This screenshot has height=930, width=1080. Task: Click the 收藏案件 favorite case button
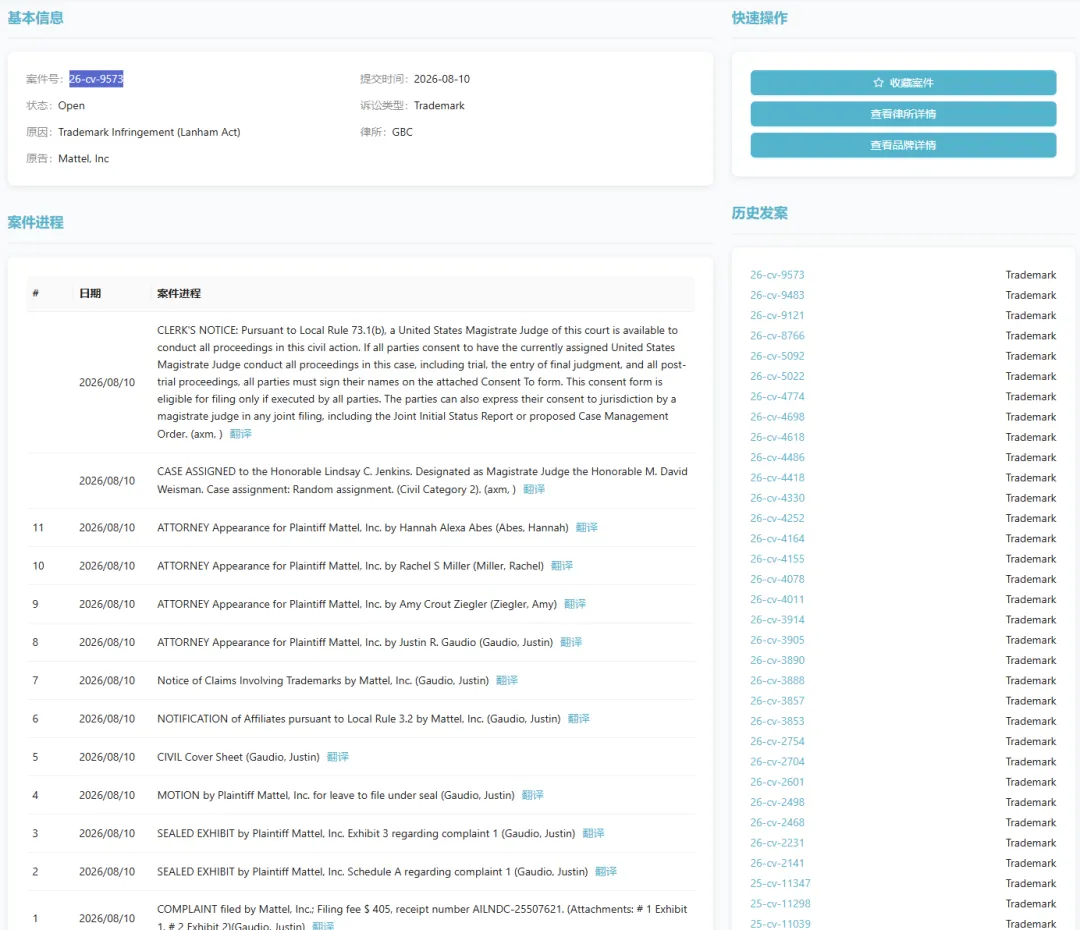click(x=903, y=83)
